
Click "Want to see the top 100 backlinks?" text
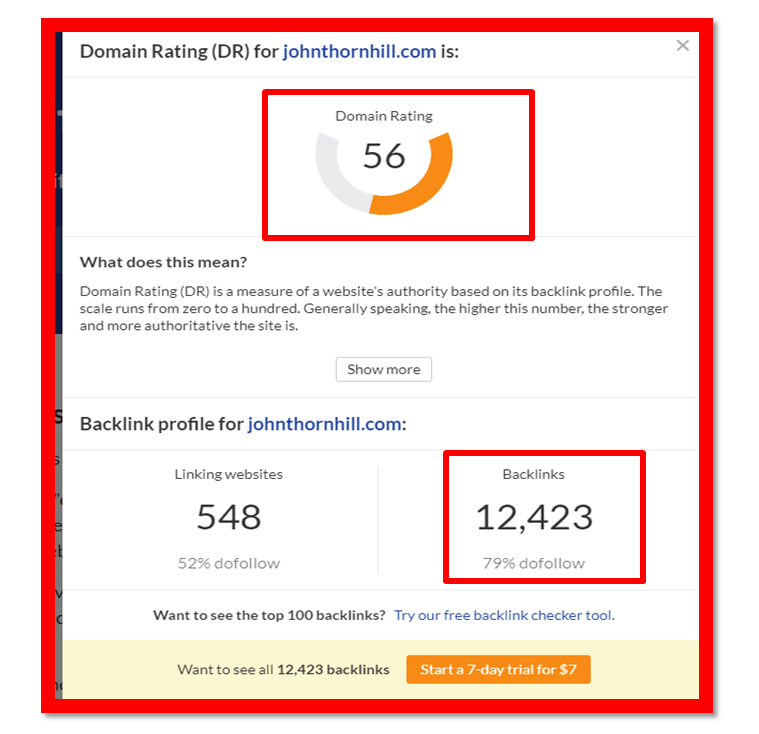[269, 615]
